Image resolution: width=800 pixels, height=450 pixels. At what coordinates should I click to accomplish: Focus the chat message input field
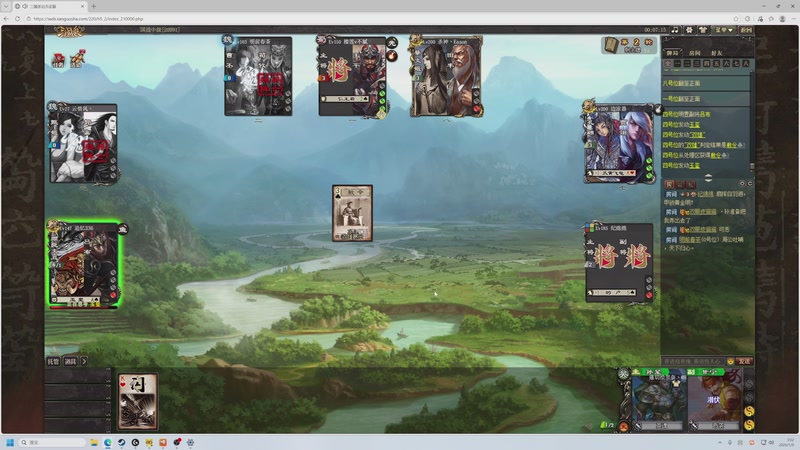click(x=693, y=361)
